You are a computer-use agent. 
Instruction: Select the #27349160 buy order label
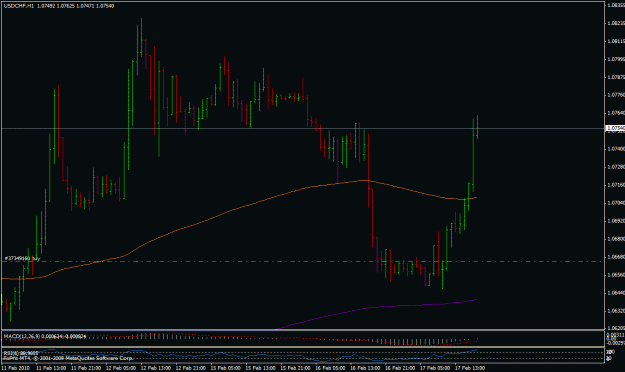click(x=22, y=258)
